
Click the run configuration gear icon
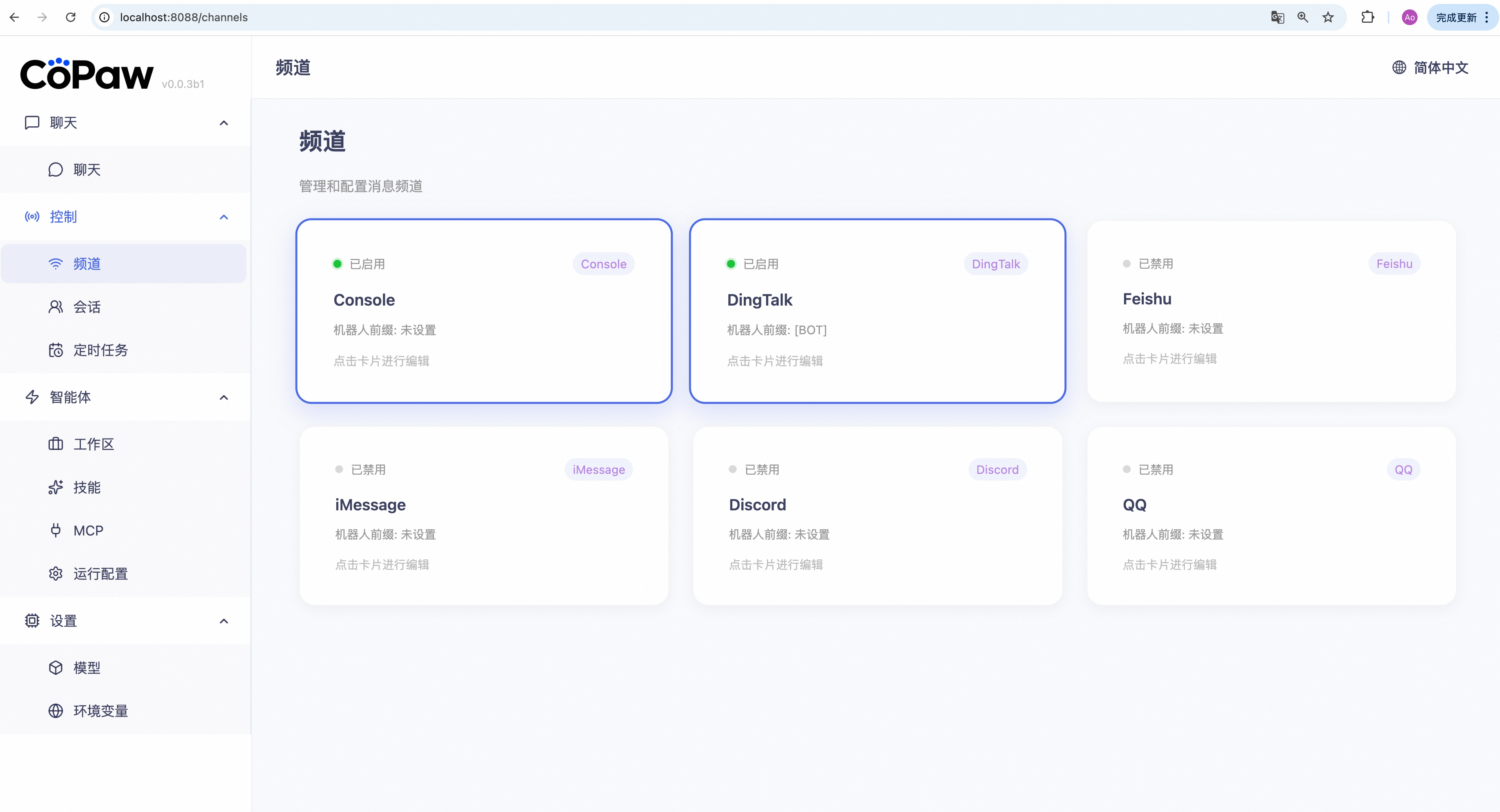[55, 574]
